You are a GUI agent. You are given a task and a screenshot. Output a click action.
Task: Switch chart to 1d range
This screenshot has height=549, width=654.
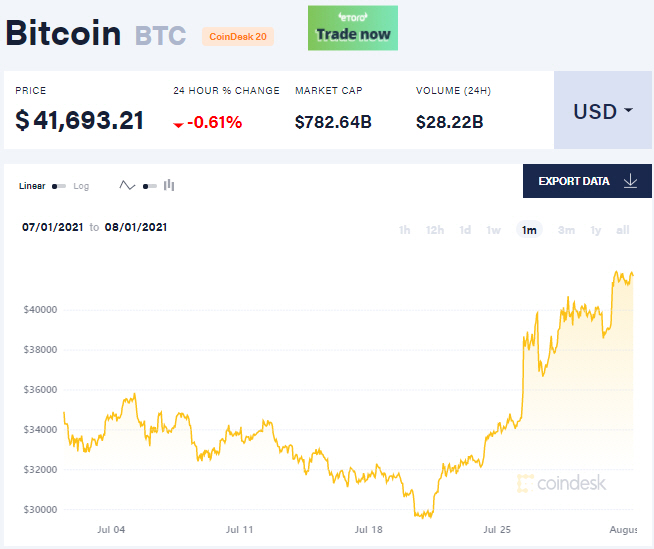point(465,230)
